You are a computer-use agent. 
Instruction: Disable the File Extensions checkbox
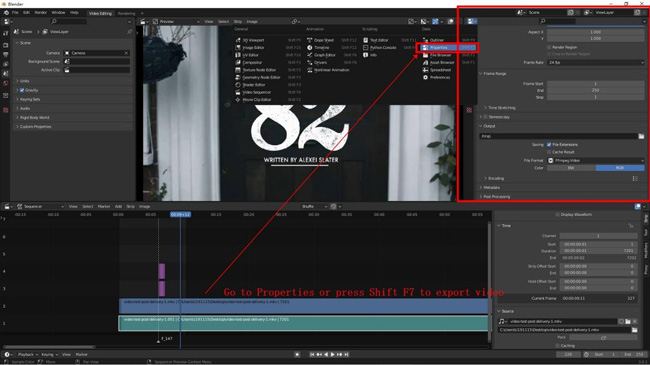(x=549, y=144)
